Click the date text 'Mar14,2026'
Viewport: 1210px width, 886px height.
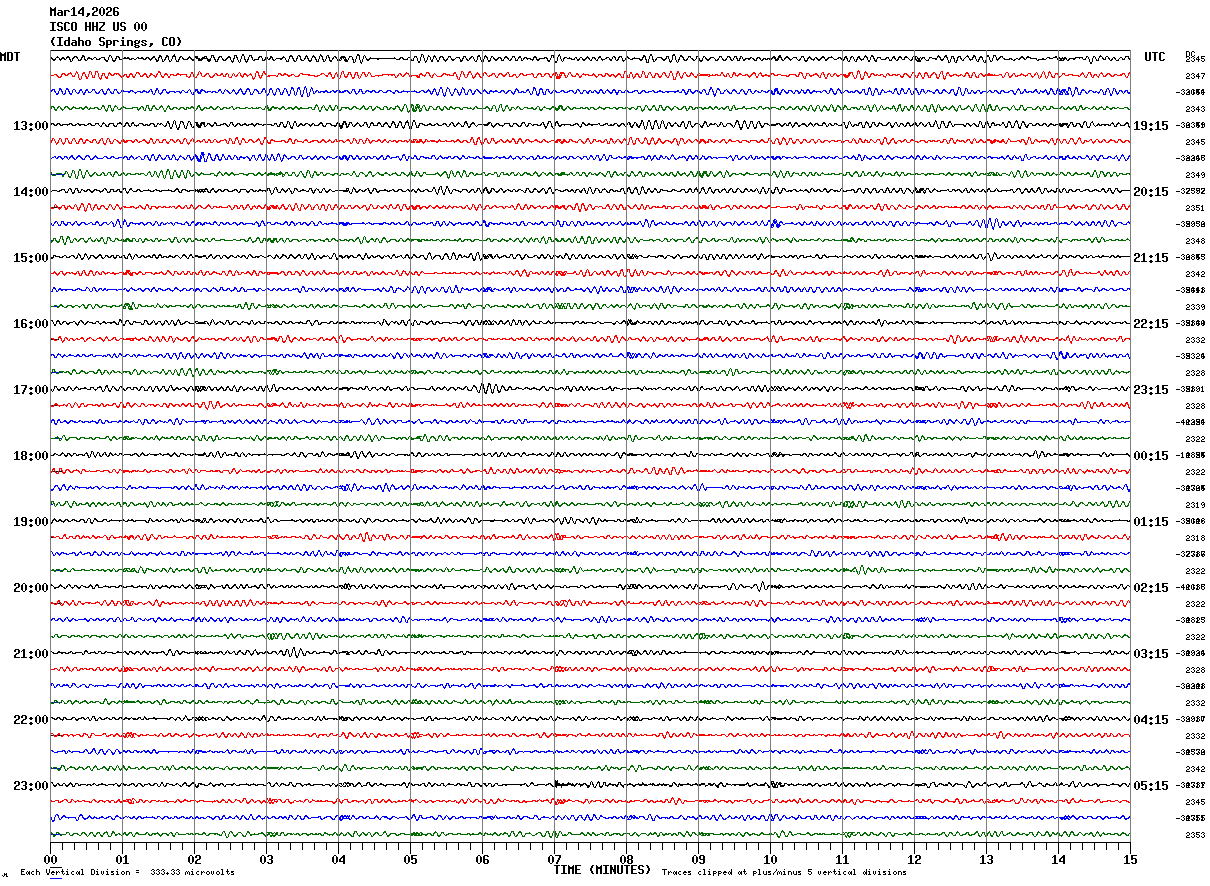pos(84,12)
